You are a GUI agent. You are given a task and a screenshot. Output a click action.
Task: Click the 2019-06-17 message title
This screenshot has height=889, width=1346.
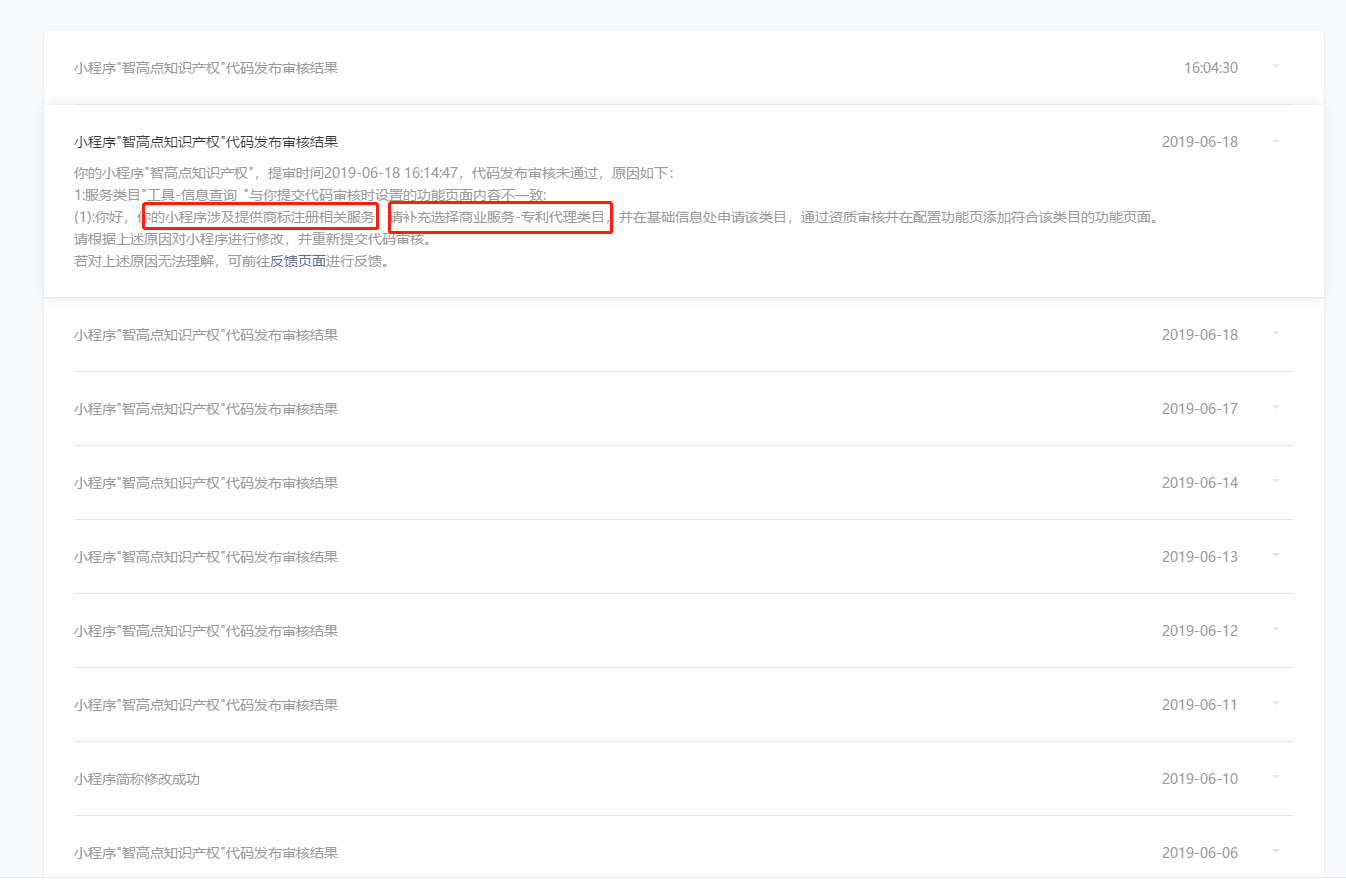pos(206,409)
